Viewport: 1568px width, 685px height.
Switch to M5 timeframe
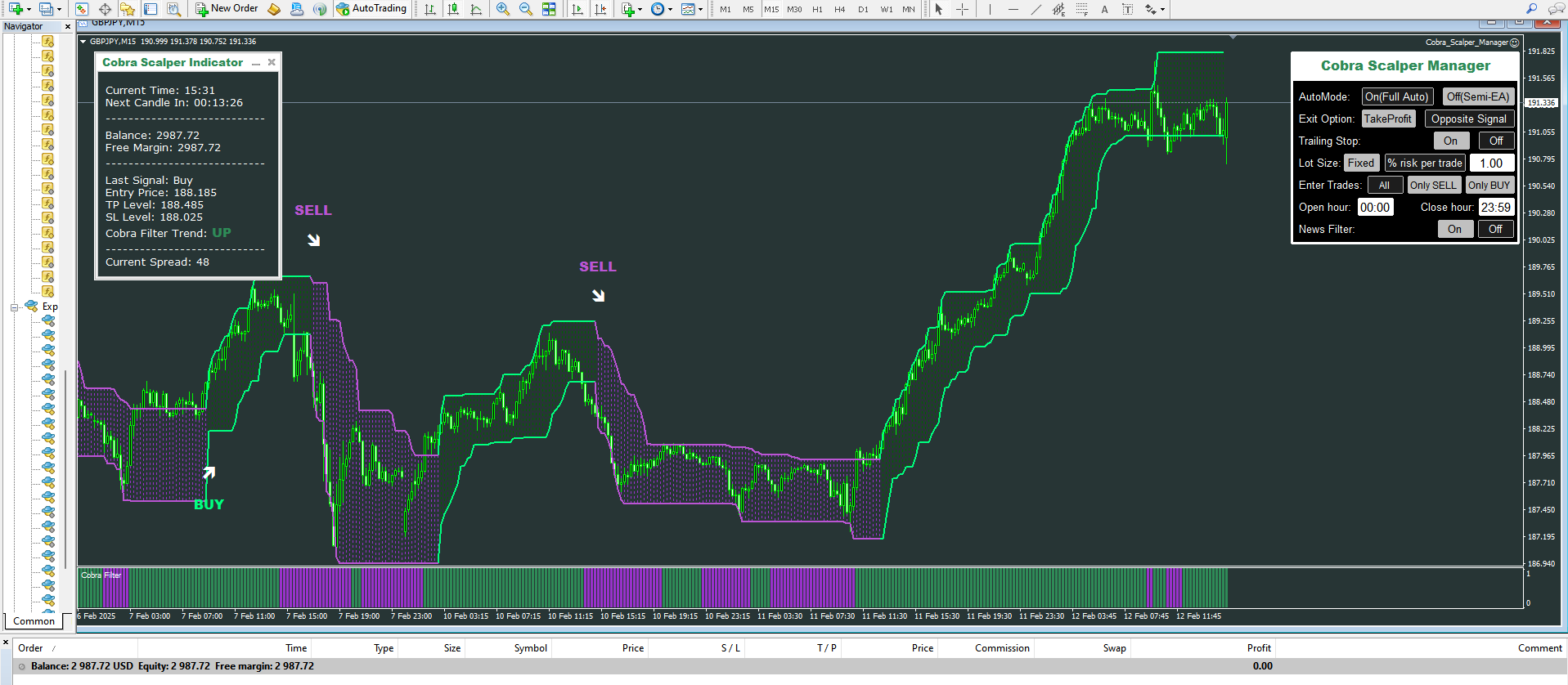748,9
